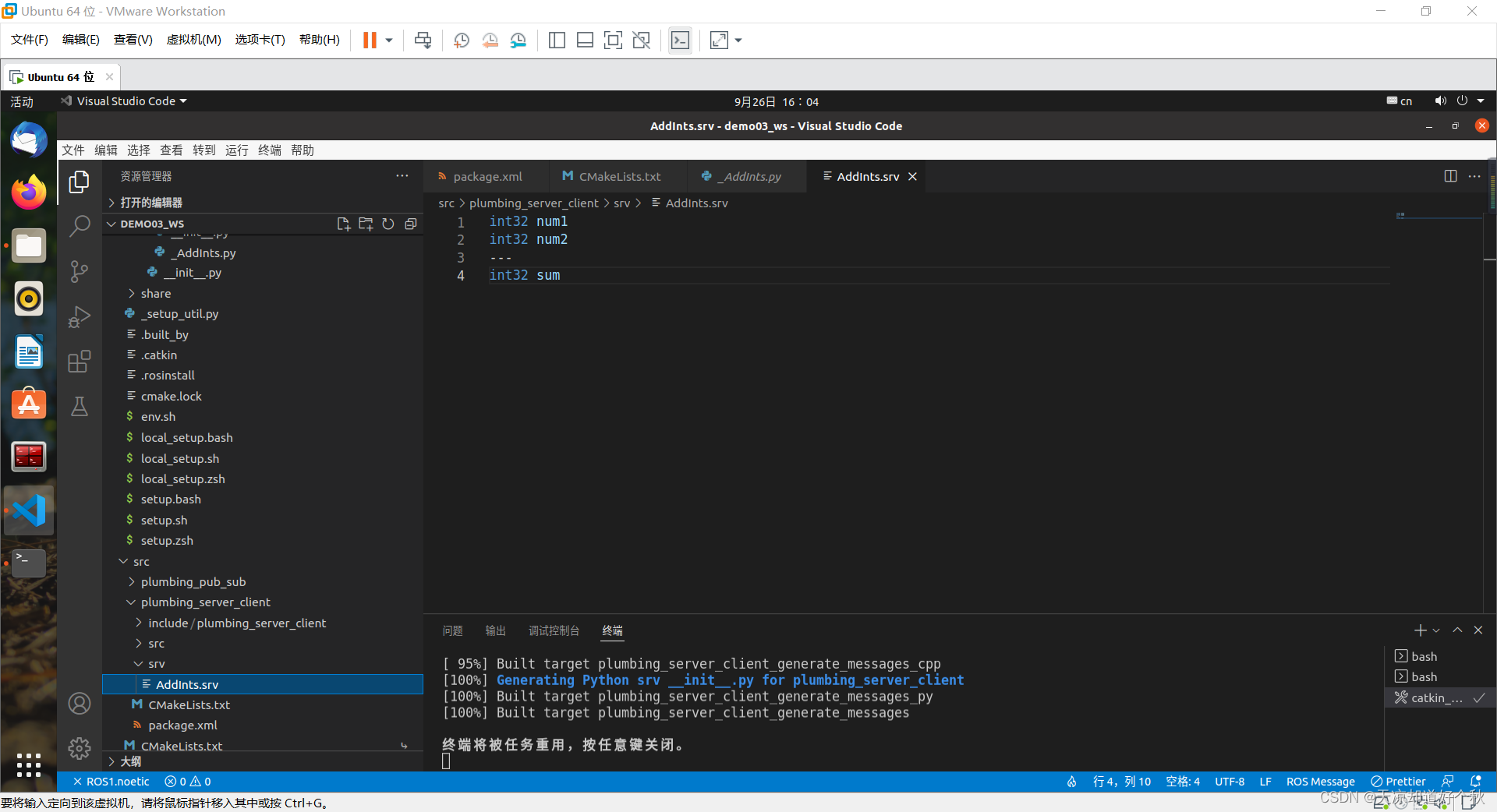Open setup.bash file in explorer
Viewport: 1497px width, 812px height.
(x=171, y=500)
